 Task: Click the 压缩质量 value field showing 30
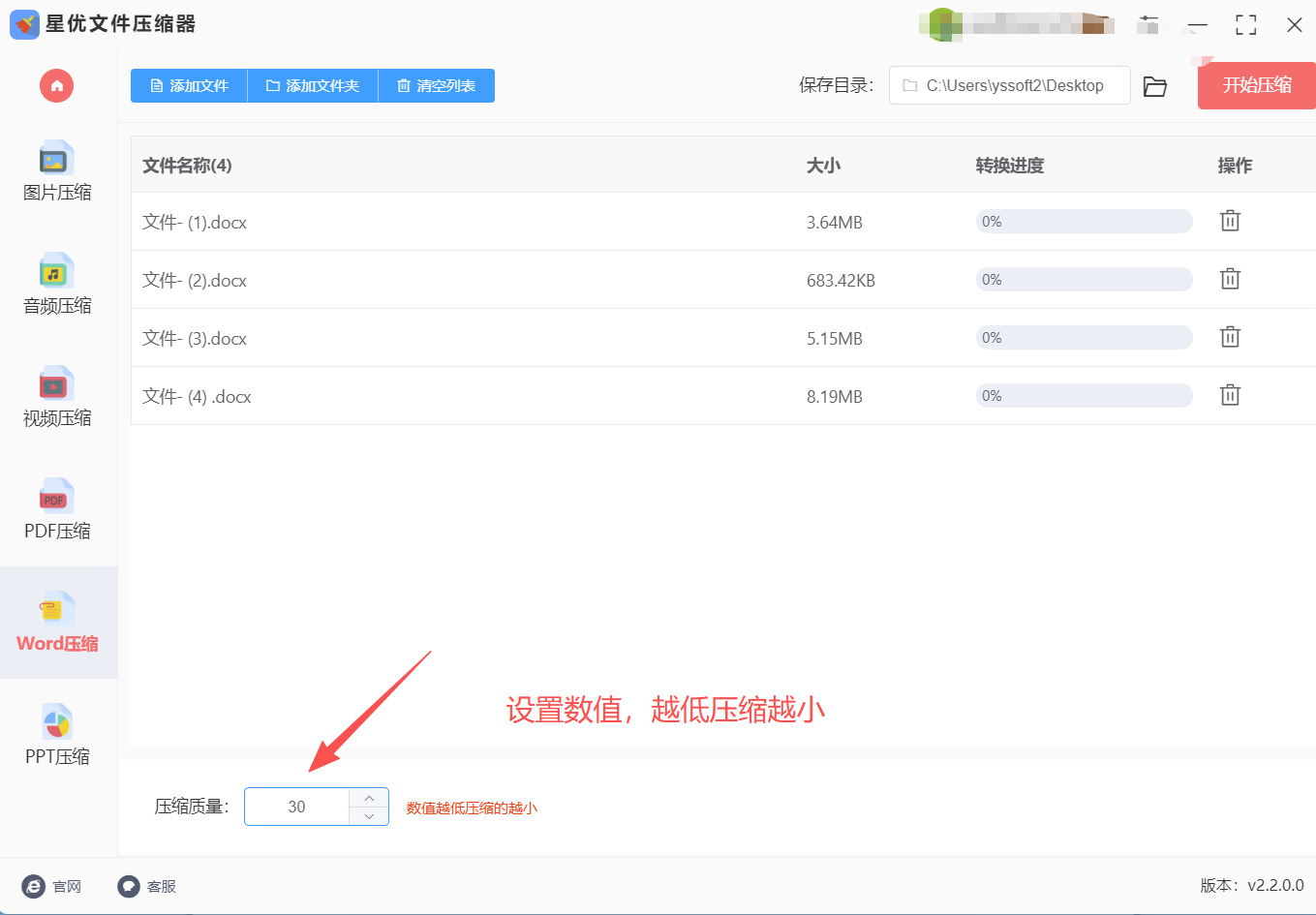(x=297, y=807)
